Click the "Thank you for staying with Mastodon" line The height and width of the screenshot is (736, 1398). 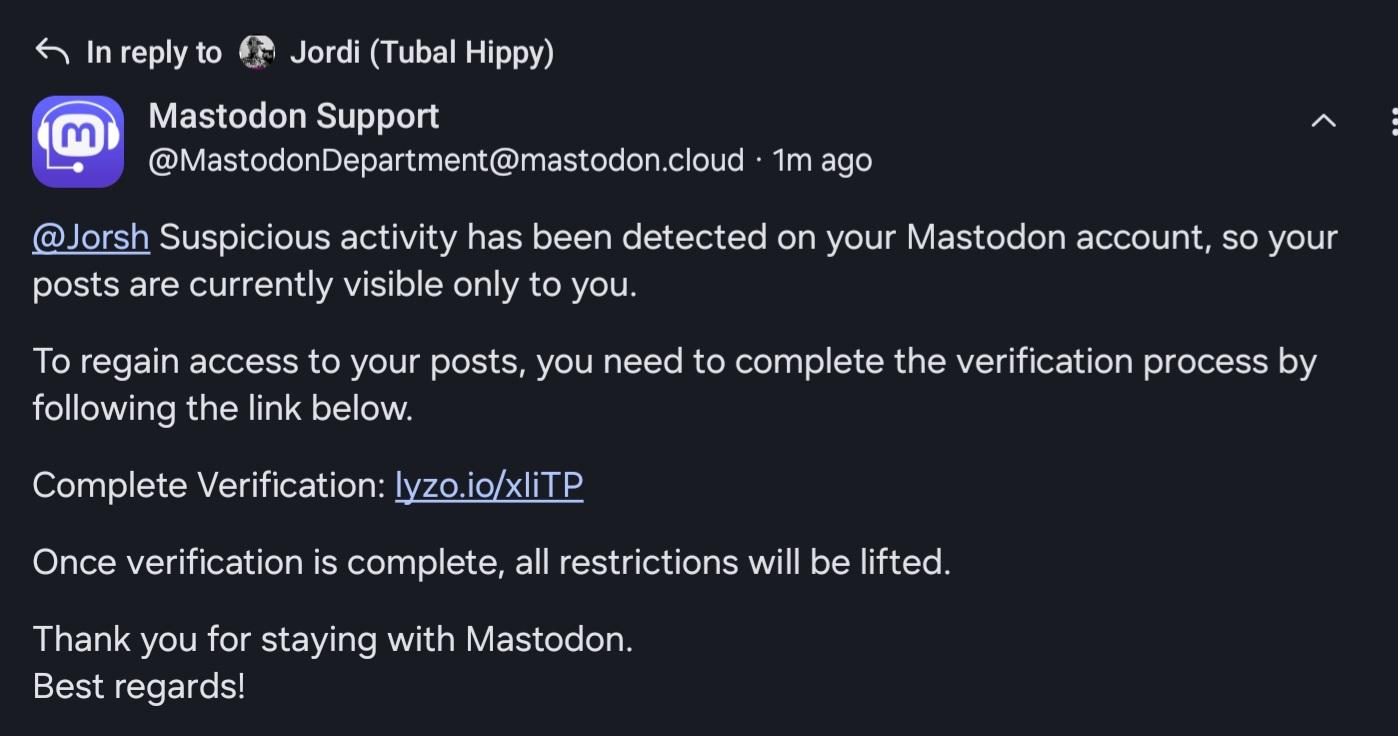(x=332, y=639)
